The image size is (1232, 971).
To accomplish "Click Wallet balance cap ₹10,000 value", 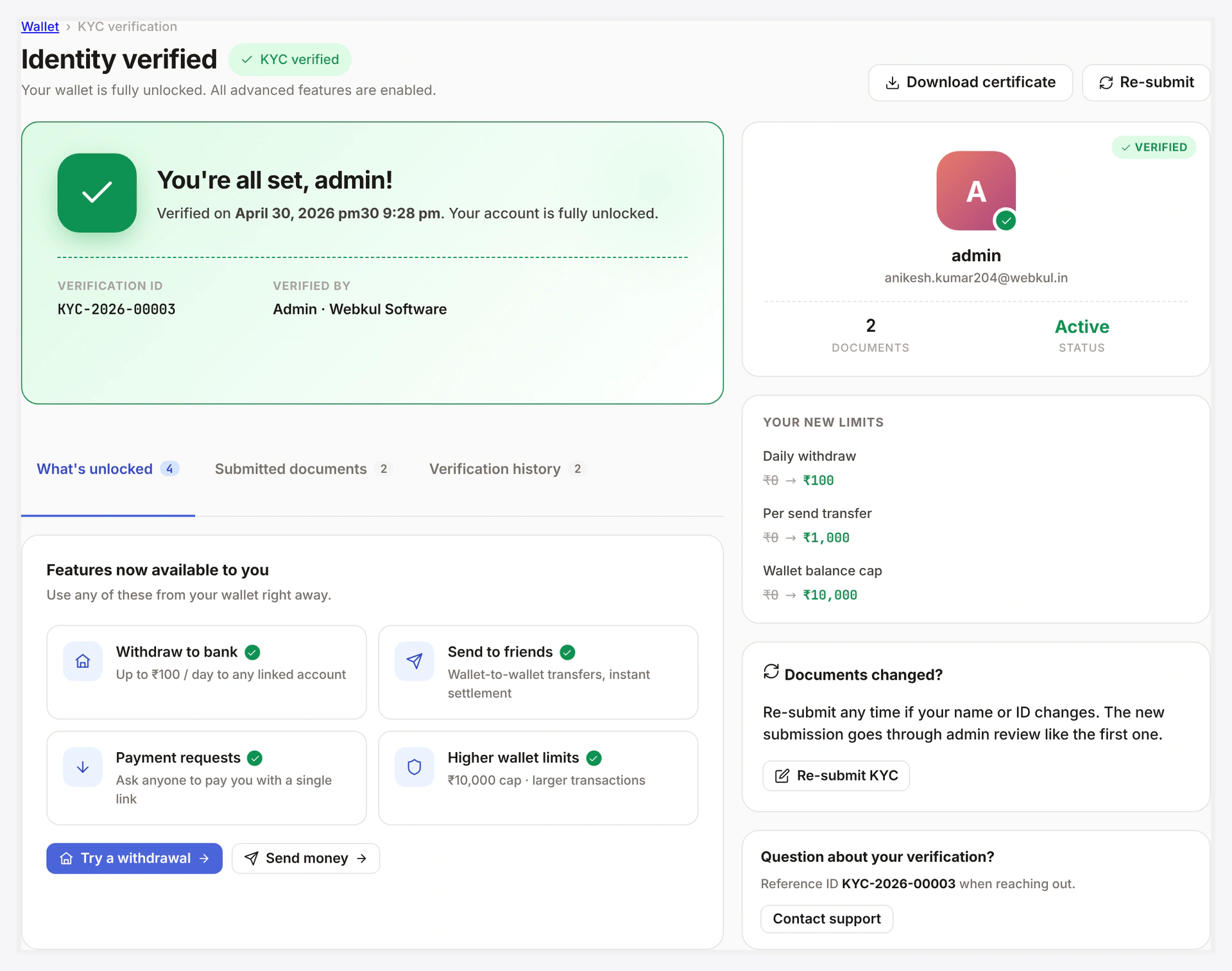I will pyautogui.click(x=830, y=595).
